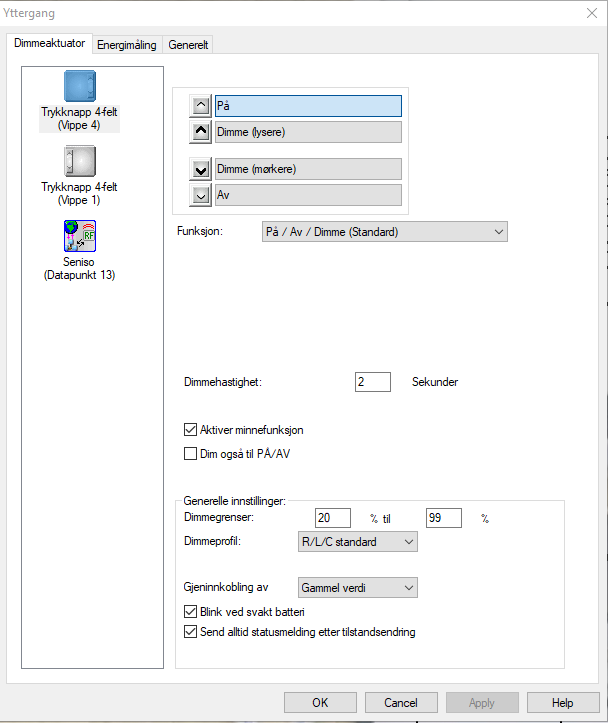Open the Generelt tab
The height and width of the screenshot is (723, 608).
point(188,45)
